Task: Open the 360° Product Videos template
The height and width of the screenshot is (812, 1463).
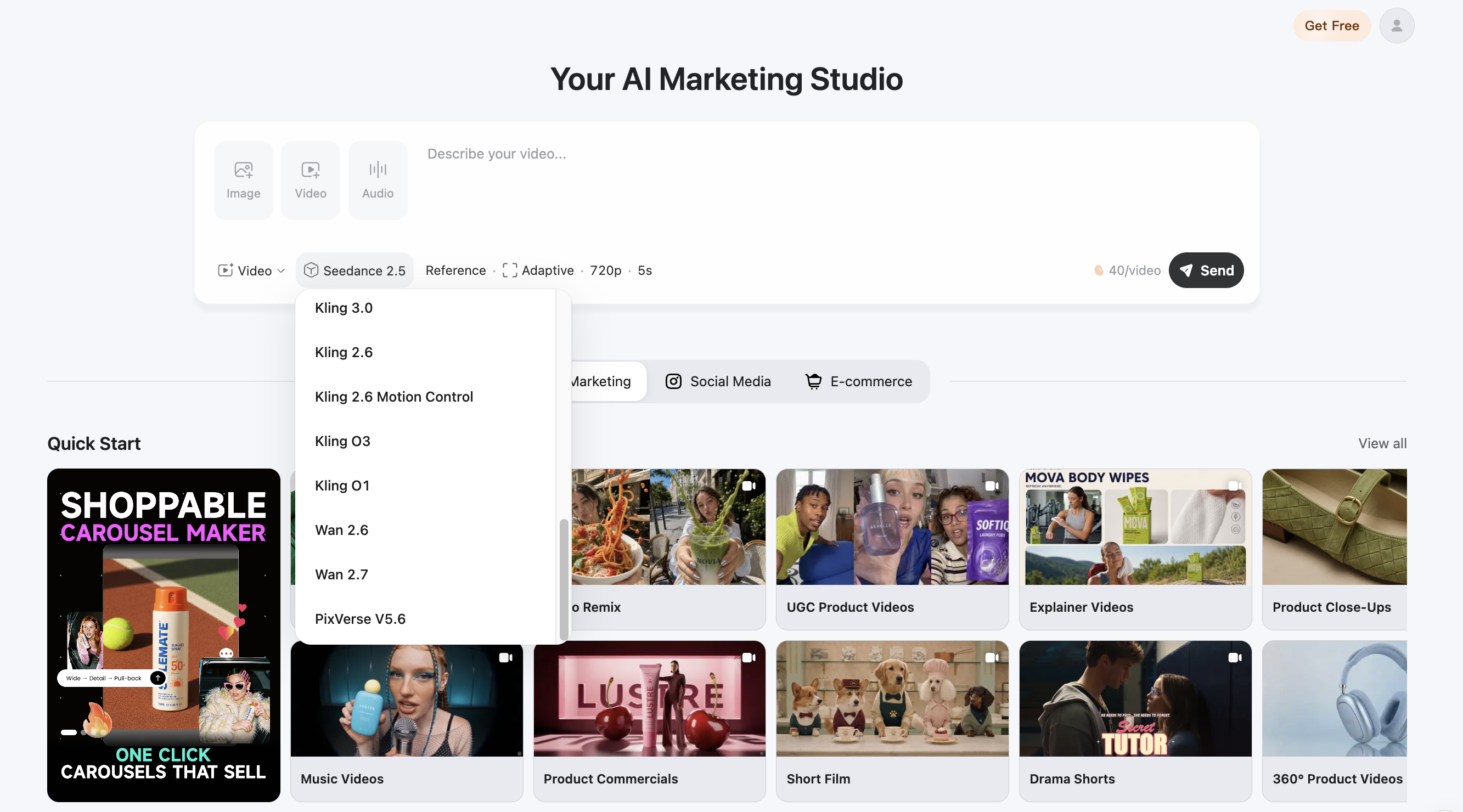Action: coord(1335,721)
